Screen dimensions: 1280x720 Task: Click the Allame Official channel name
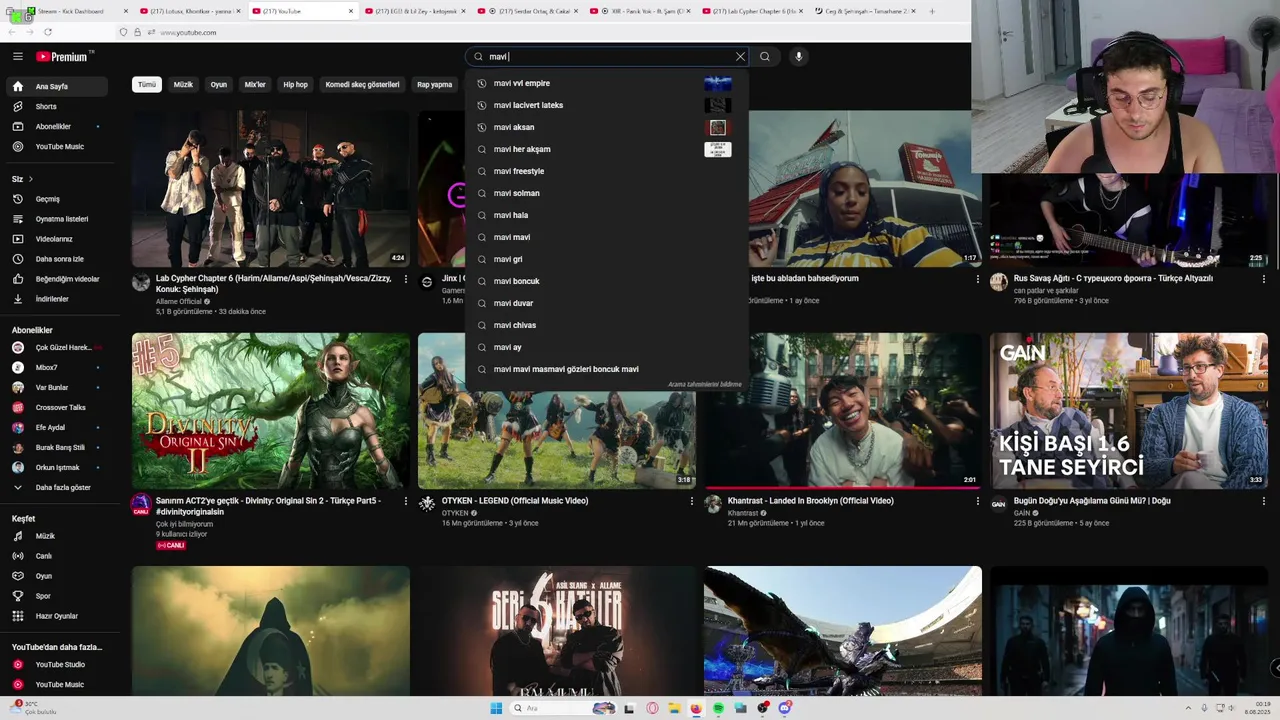click(x=179, y=302)
